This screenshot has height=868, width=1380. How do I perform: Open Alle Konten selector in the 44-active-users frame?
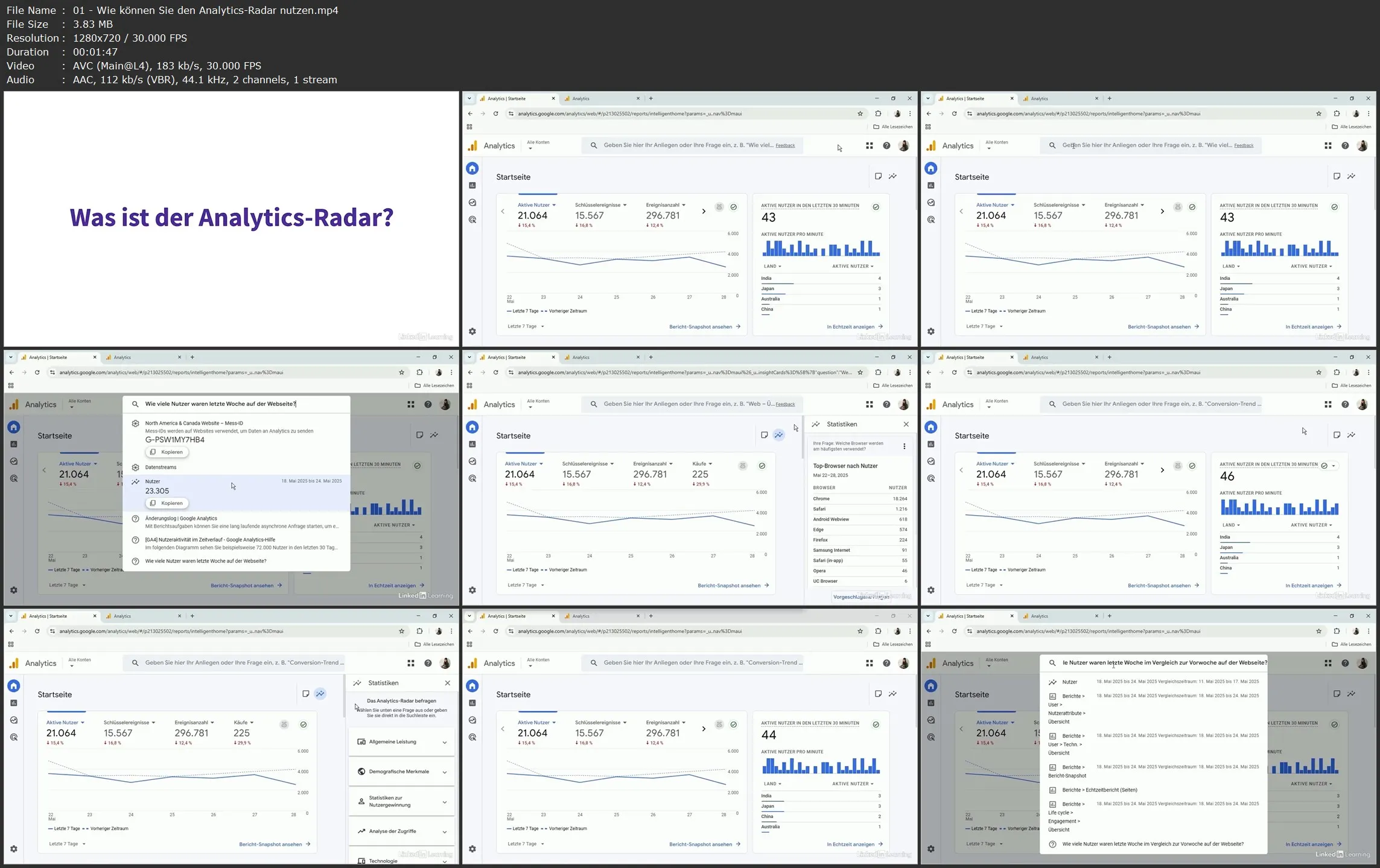tap(538, 662)
